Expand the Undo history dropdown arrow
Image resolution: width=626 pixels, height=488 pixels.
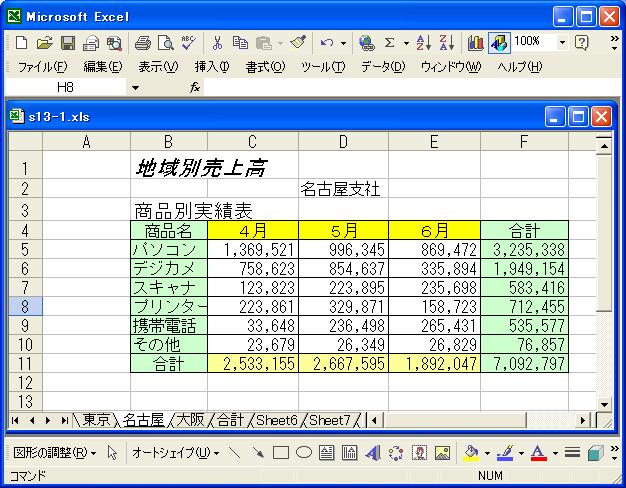(343, 43)
